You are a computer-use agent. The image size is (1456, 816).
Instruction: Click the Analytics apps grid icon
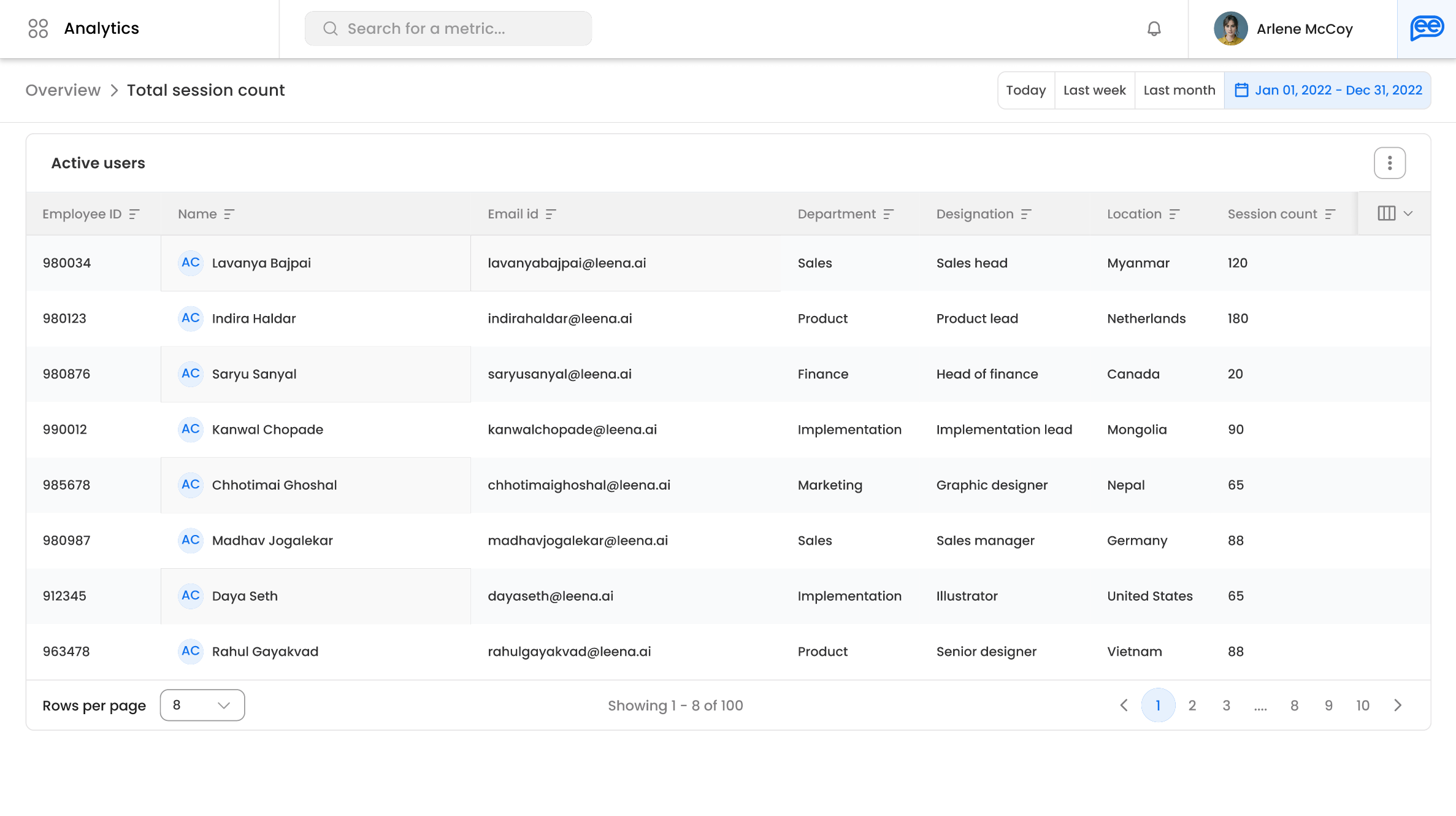click(x=38, y=28)
